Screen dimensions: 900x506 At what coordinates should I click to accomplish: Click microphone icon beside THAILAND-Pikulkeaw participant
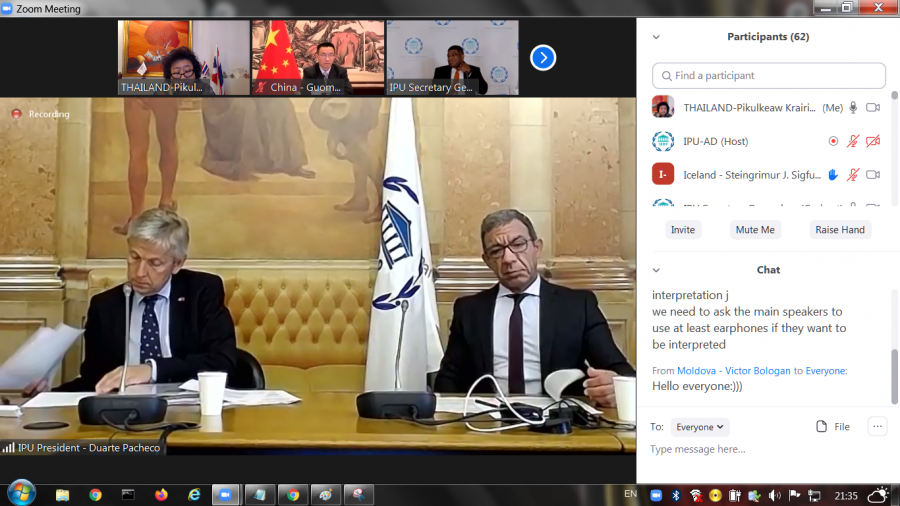point(853,108)
